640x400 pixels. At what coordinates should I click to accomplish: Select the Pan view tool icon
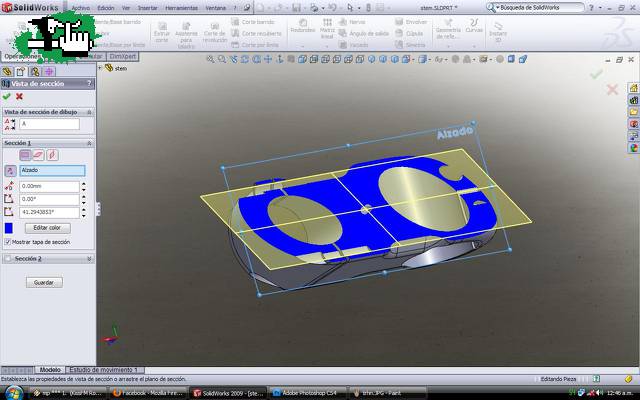[268, 60]
